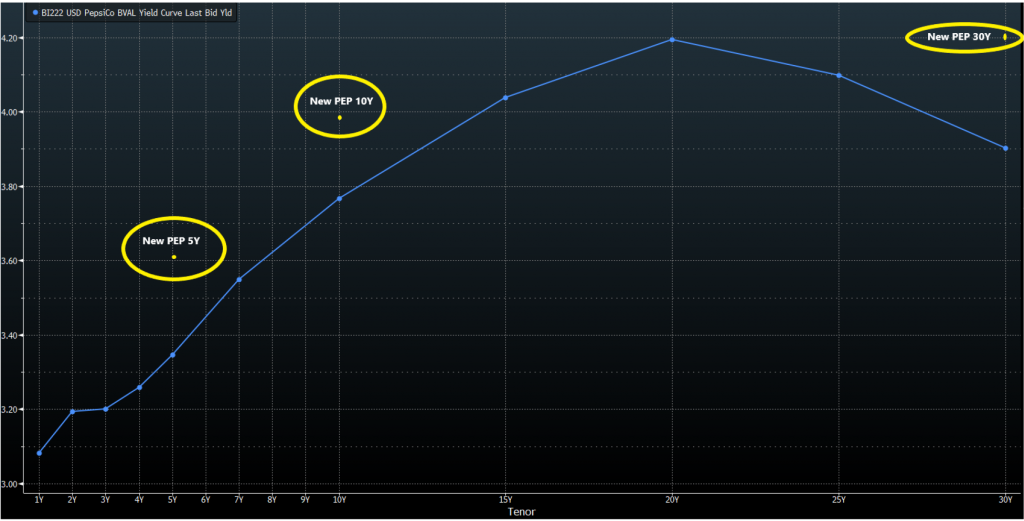
Task: Click the 30Y blue curve endpoint
Action: click(1005, 148)
